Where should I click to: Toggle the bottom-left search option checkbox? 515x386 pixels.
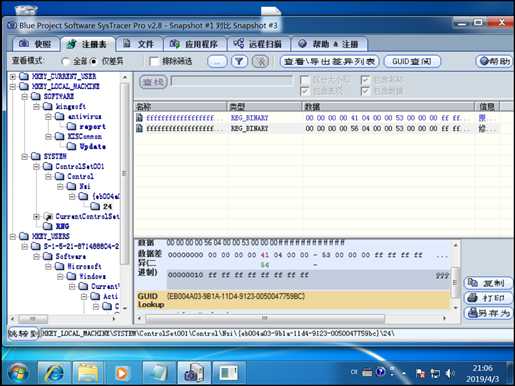click(x=305, y=91)
